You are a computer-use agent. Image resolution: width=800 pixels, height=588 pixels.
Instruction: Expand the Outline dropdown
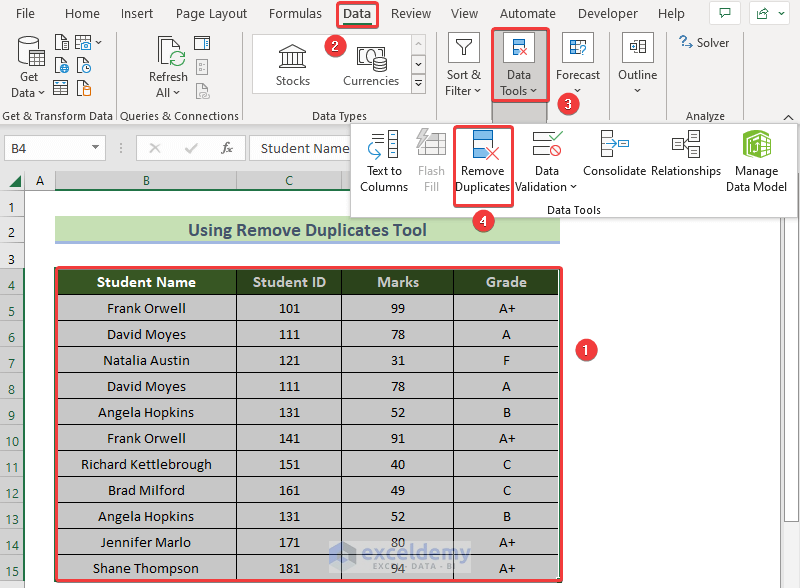tap(637, 66)
